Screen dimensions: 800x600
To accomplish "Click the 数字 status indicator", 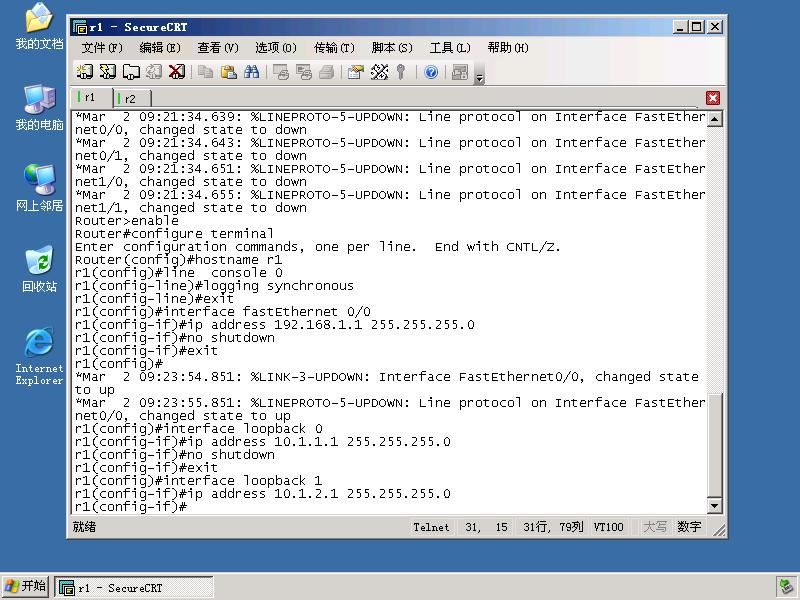I will pyautogui.click(x=689, y=527).
